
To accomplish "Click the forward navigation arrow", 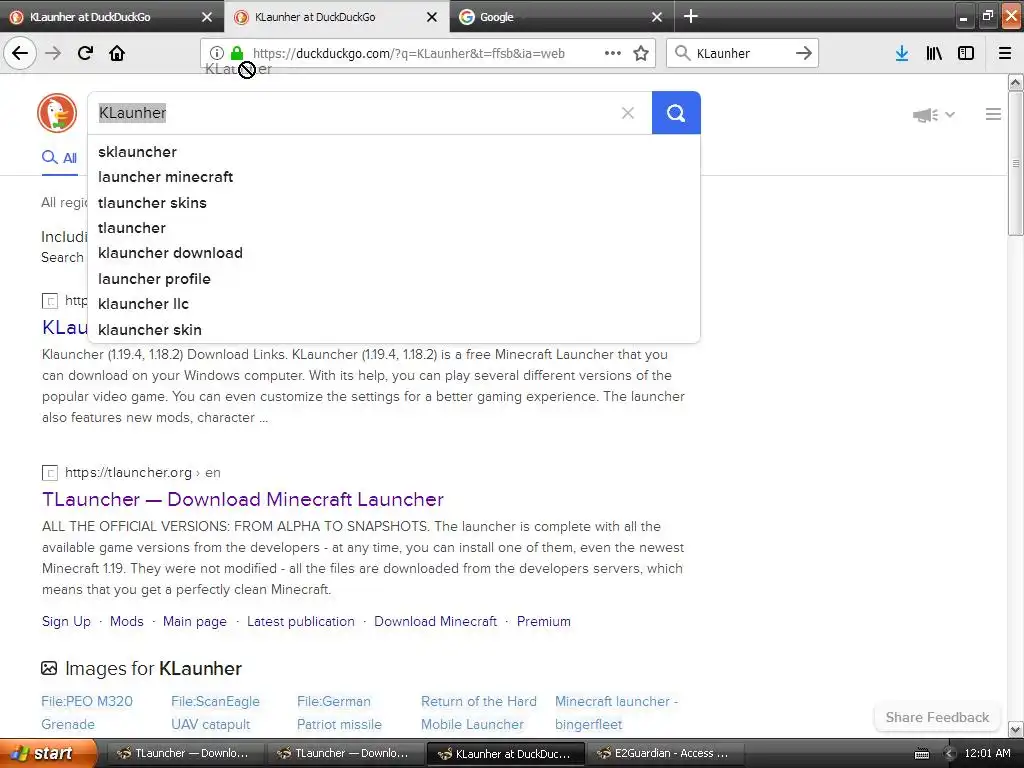I will 54,53.
